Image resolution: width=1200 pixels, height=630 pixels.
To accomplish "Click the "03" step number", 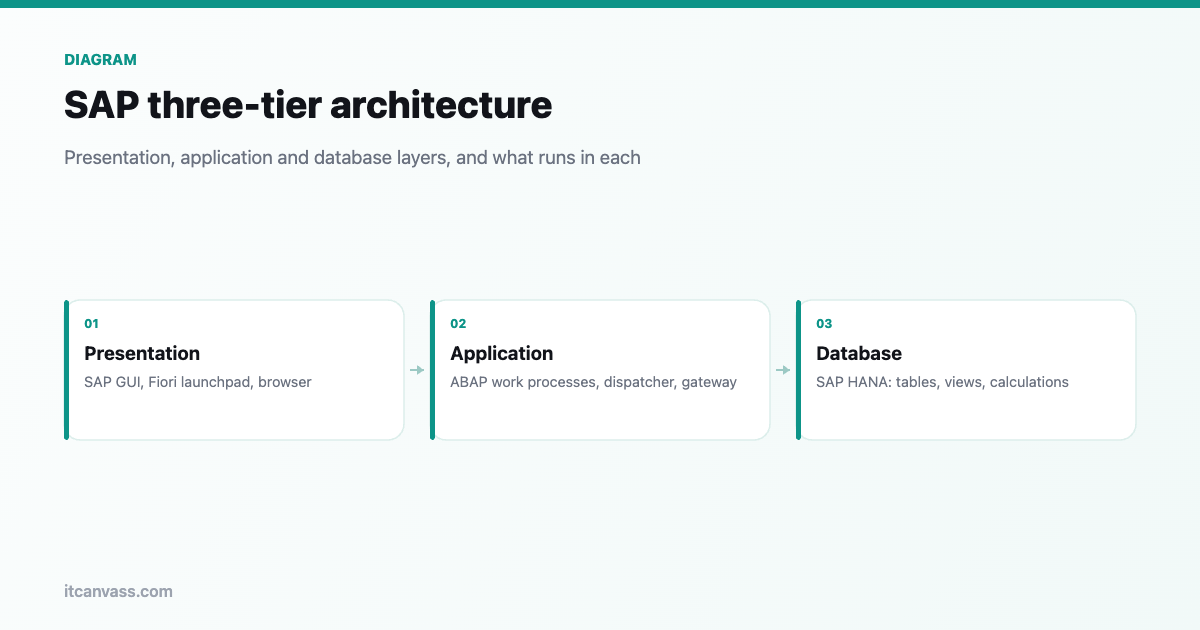I will pos(824,324).
